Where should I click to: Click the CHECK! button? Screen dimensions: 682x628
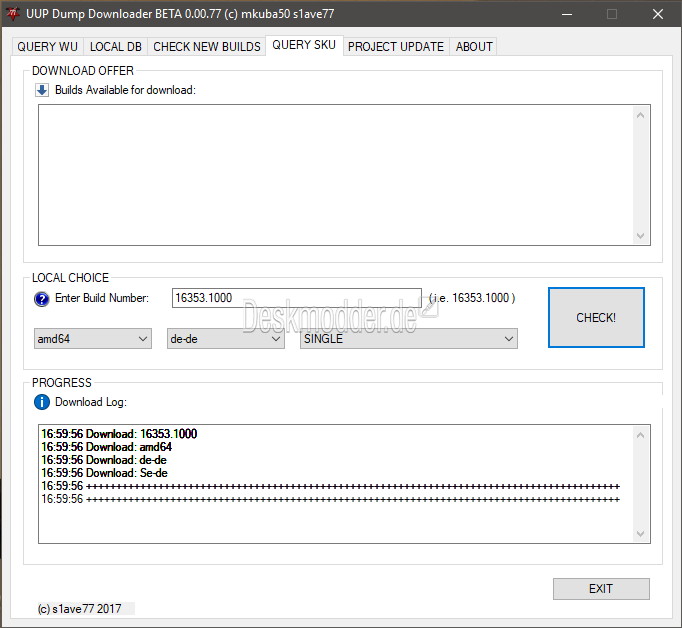click(x=596, y=317)
